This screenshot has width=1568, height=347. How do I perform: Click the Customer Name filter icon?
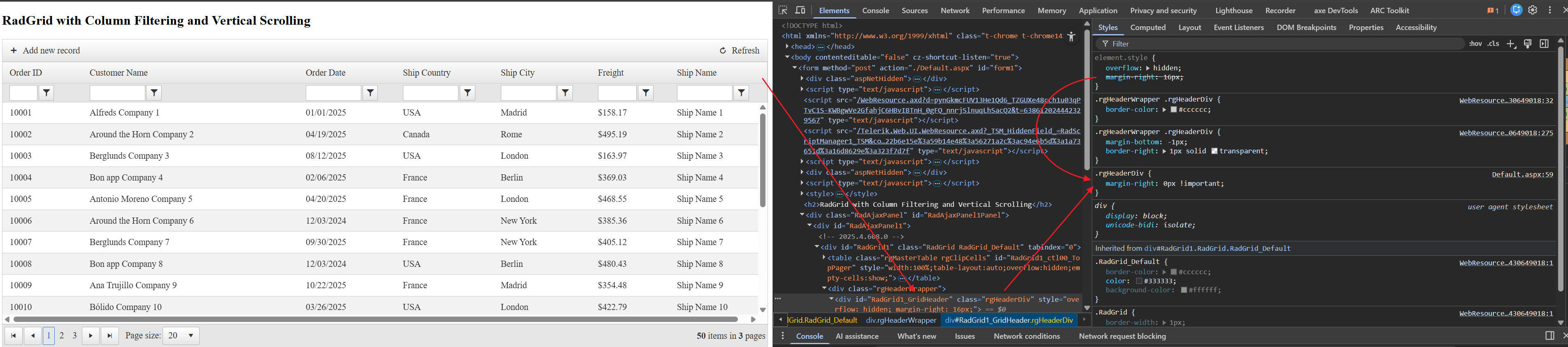[x=155, y=93]
